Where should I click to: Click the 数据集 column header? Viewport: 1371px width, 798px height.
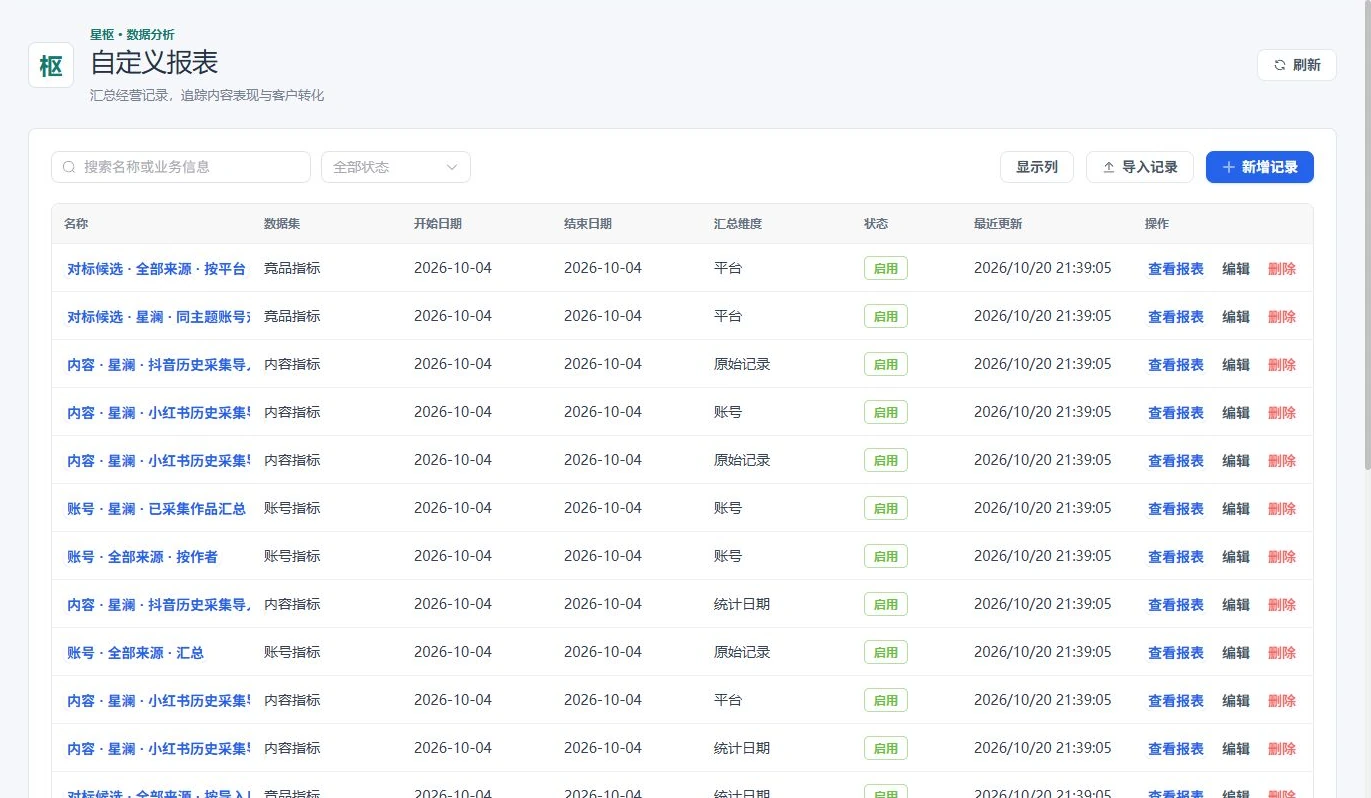point(282,224)
